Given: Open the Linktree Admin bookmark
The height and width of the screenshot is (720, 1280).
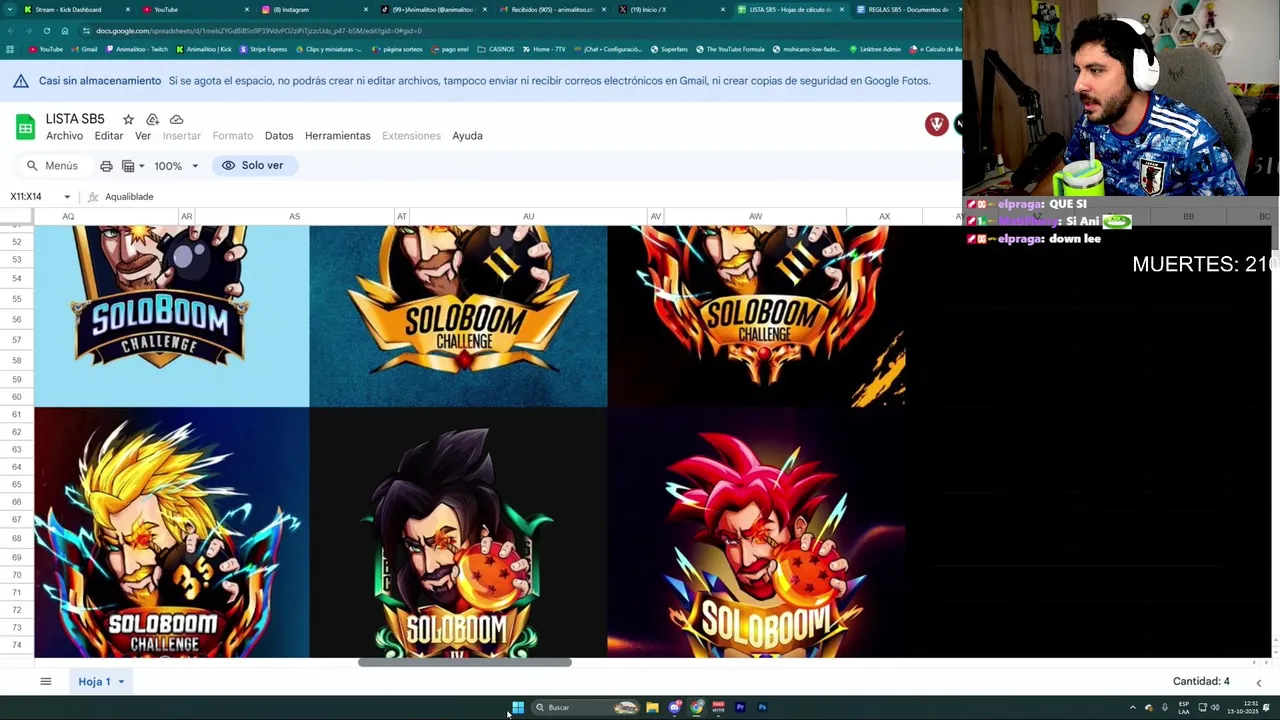Looking at the screenshot, I should (874, 49).
